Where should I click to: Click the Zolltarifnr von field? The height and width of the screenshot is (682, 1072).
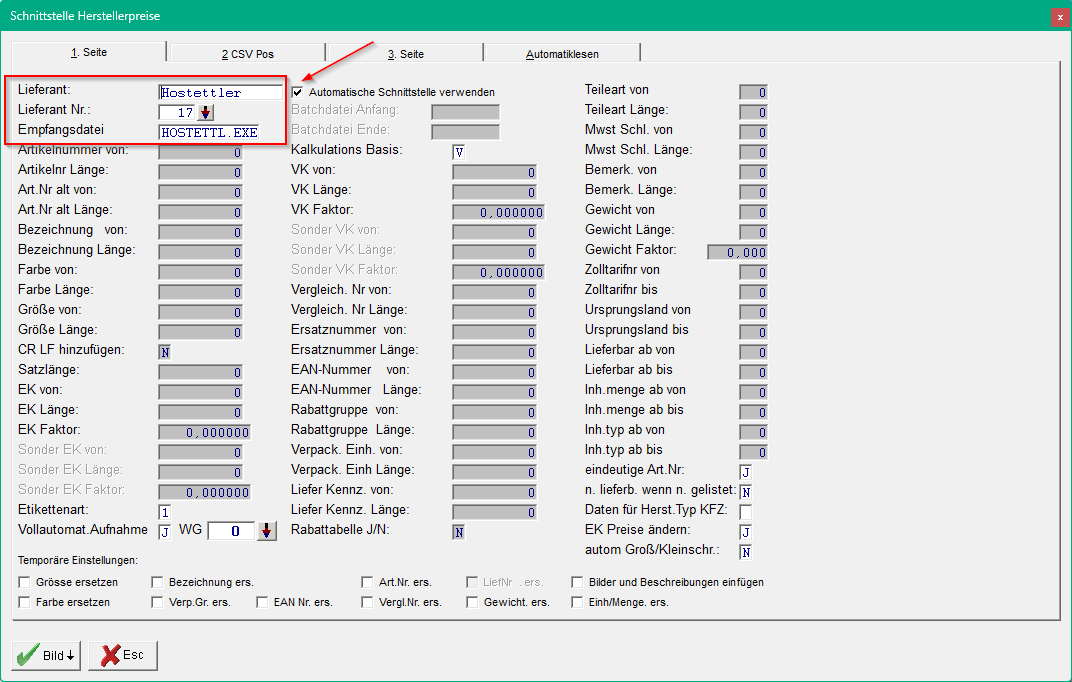coord(753,272)
